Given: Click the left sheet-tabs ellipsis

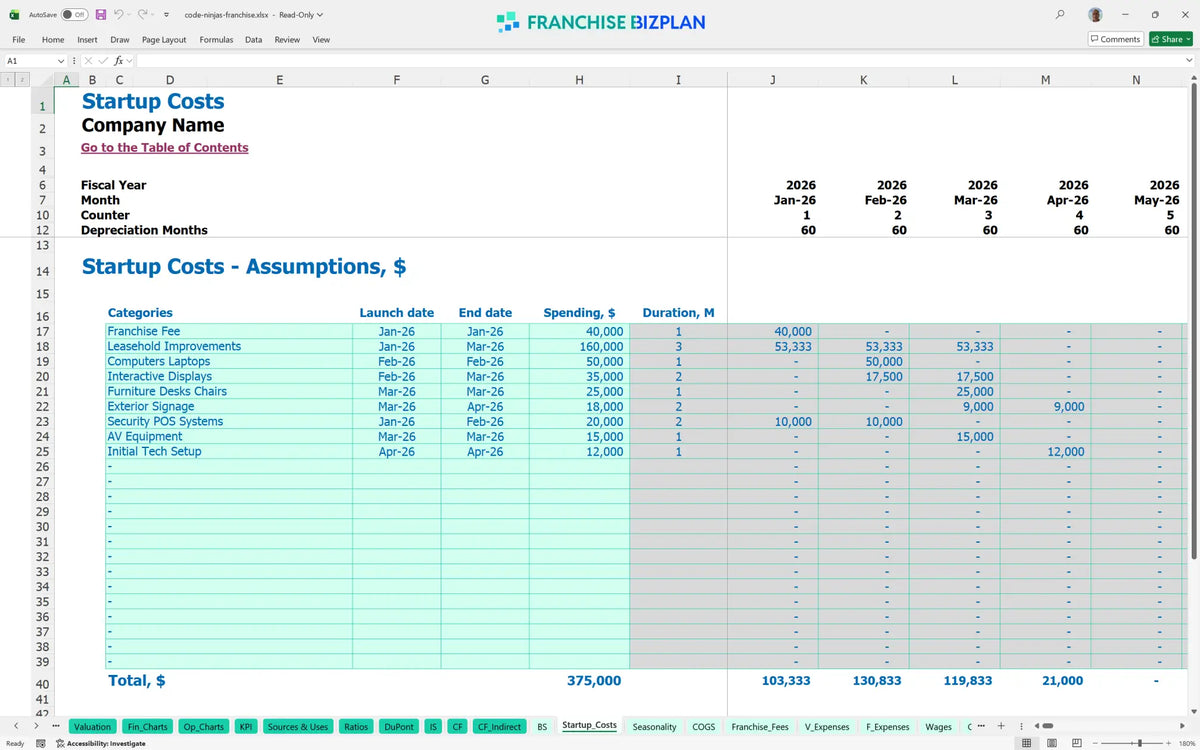Looking at the screenshot, I should (55, 726).
